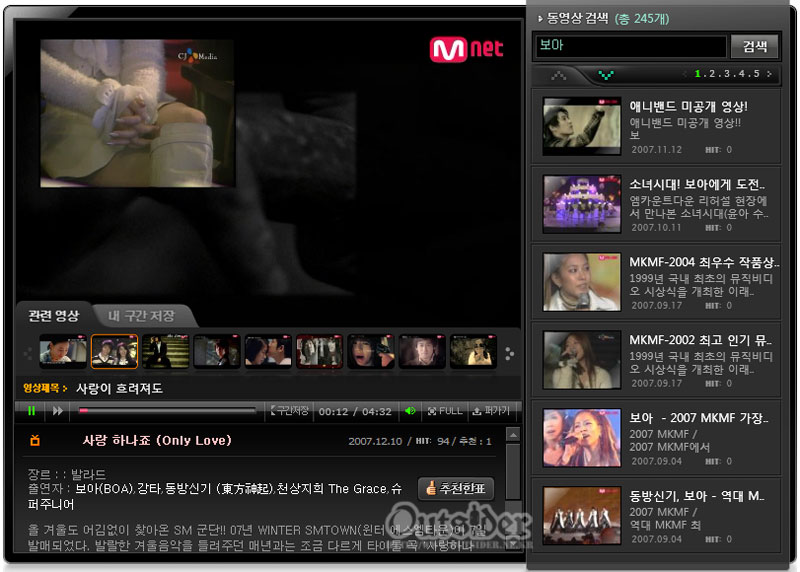The width and height of the screenshot is (800, 572).
Task: Open thumbnail of 동방신기, 보아 result
Action: (582, 516)
